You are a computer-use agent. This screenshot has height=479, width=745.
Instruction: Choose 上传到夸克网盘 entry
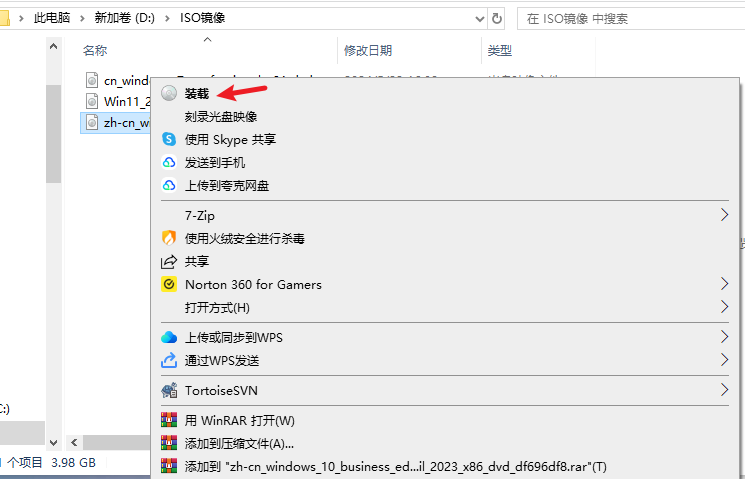(x=227, y=185)
